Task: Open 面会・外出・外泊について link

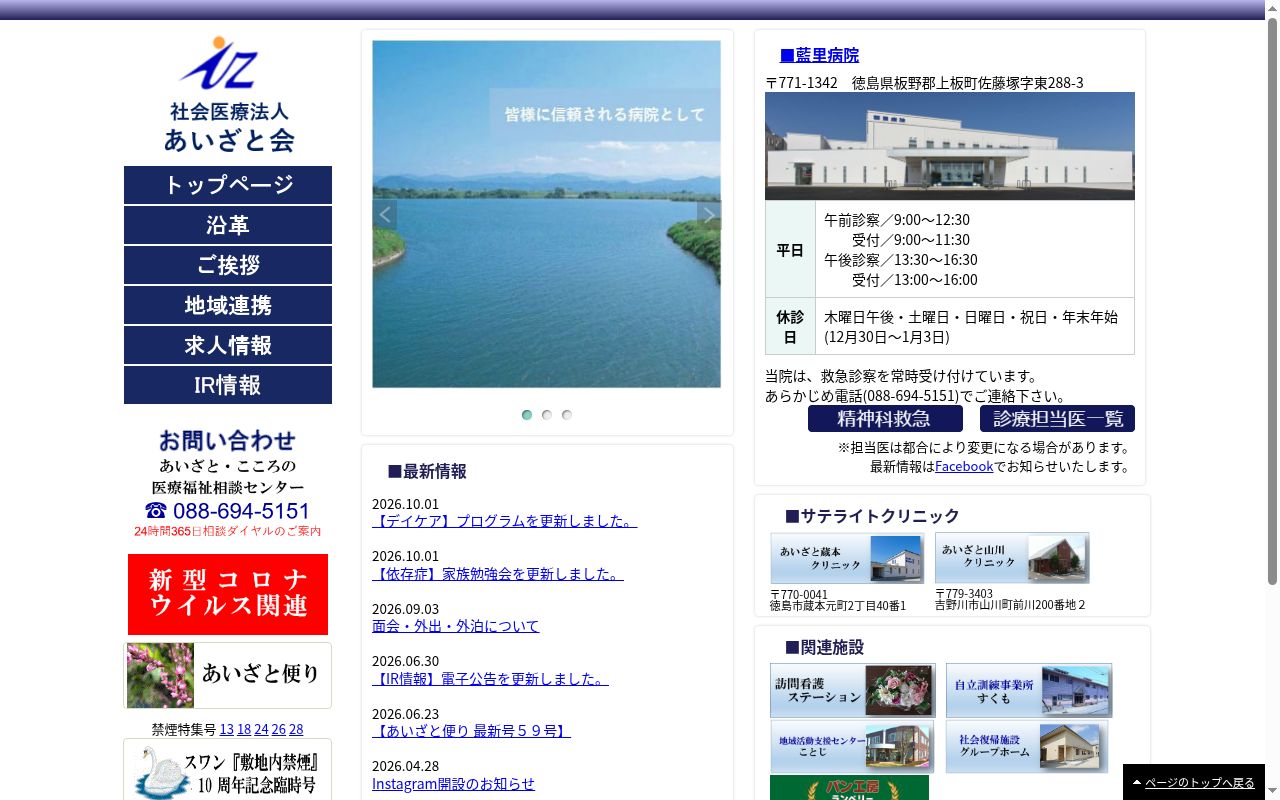Action: click(455, 626)
